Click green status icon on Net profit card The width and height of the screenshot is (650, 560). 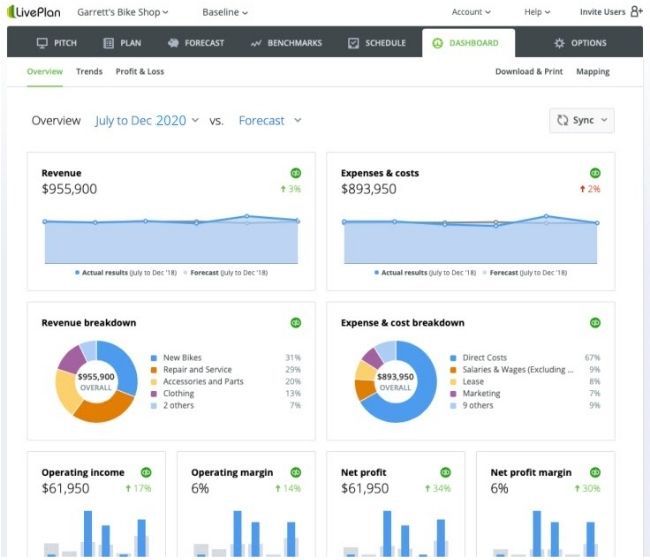(445, 472)
